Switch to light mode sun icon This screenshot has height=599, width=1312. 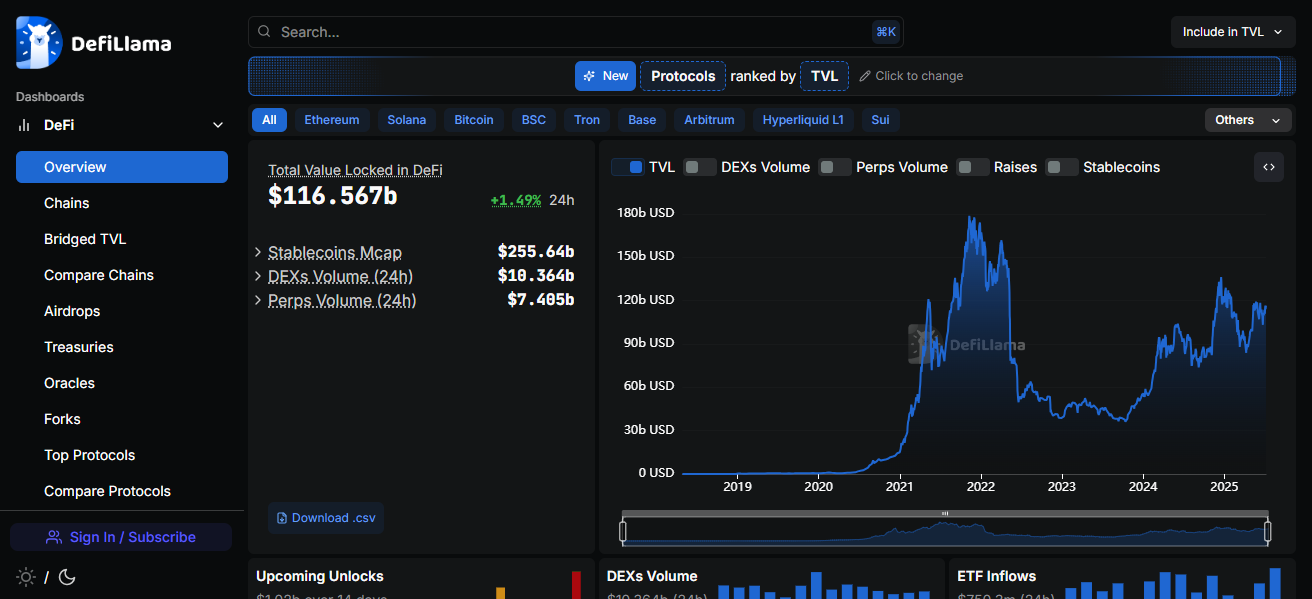(26, 577)
